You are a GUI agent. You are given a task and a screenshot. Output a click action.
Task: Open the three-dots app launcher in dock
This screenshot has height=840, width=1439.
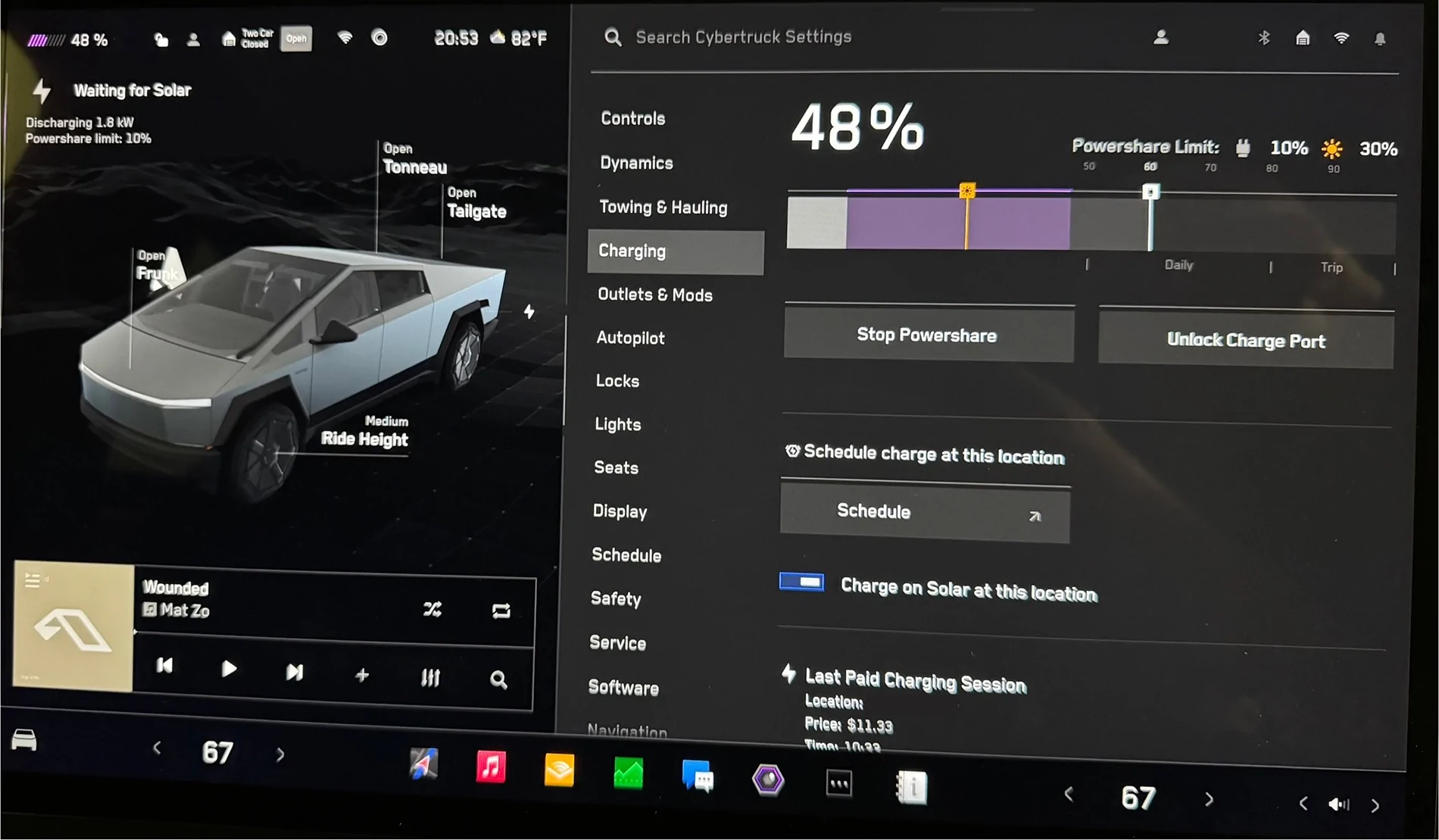[x=839, y=784]
